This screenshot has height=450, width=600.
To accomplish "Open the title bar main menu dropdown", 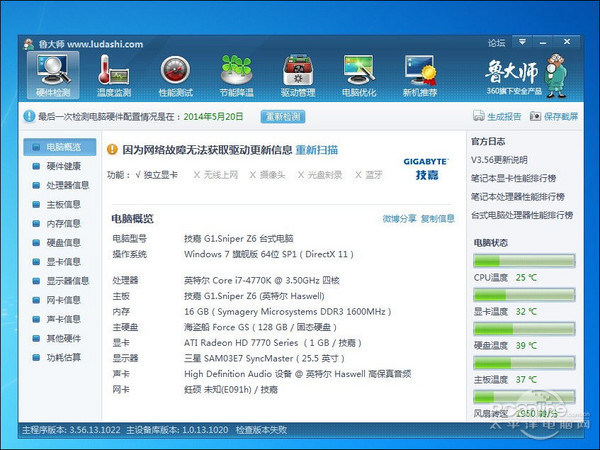I will coord(522,43).
